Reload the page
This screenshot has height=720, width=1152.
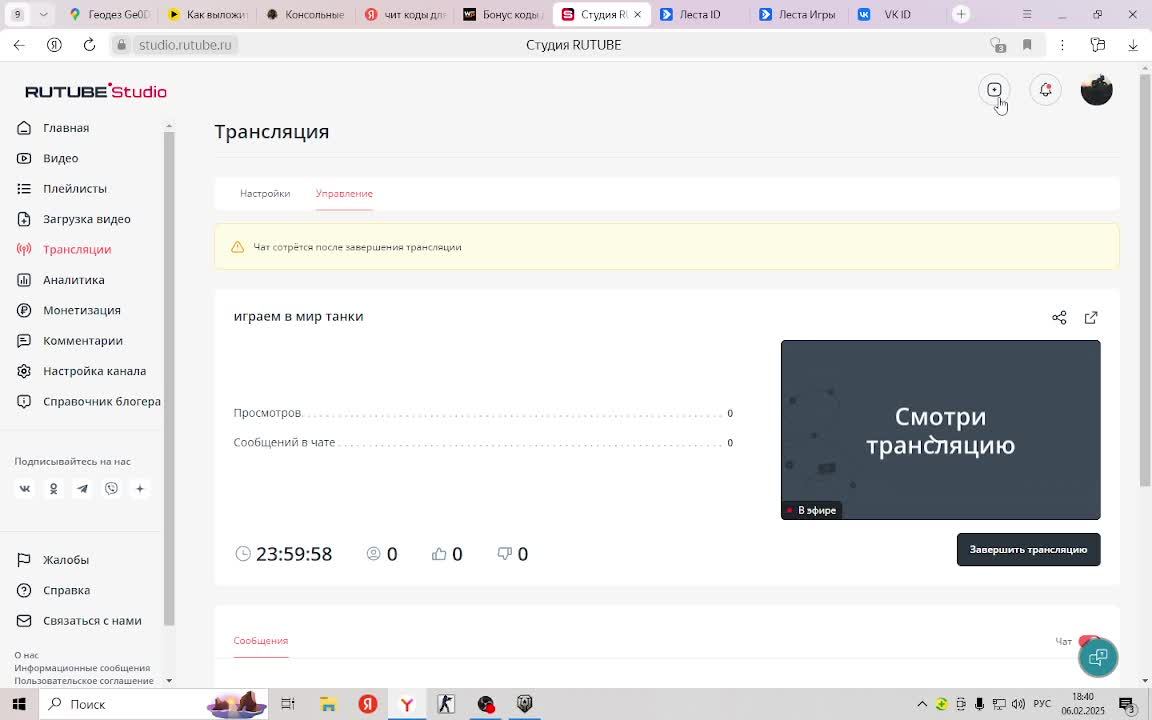click(x=89, y=45)
